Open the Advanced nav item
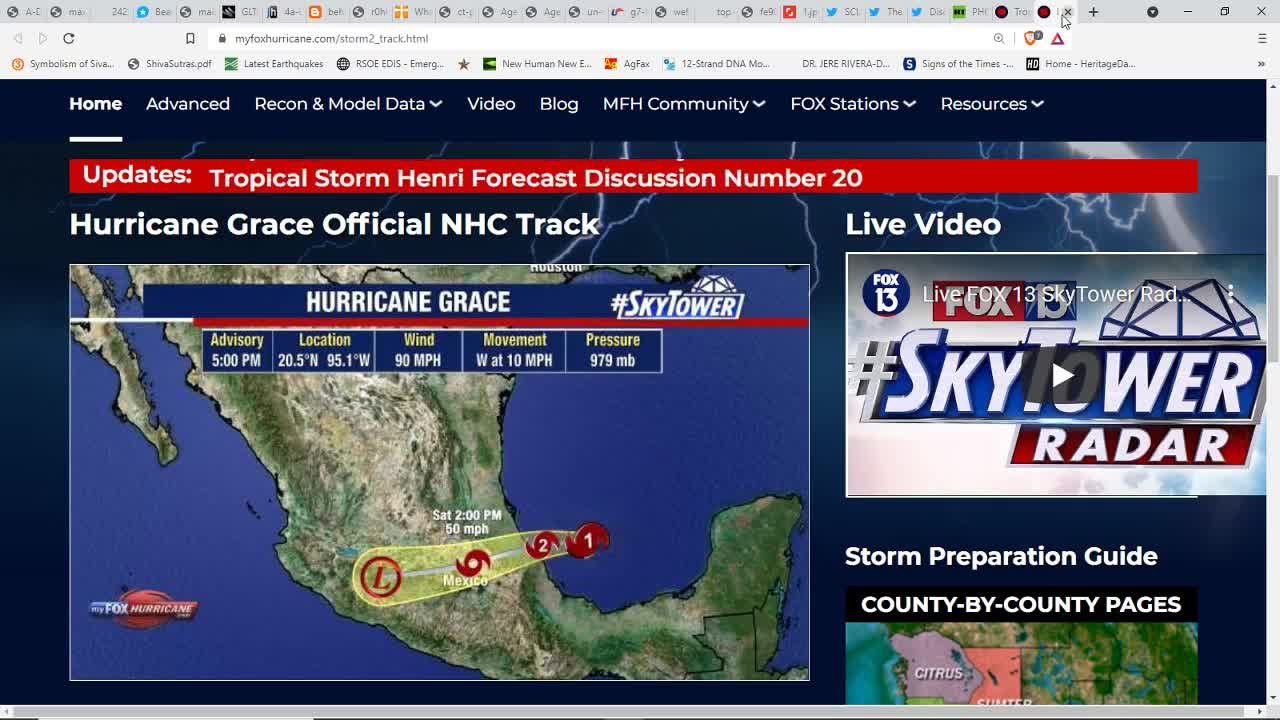The height and width of the screenshot is (720, 1280). 188,104
